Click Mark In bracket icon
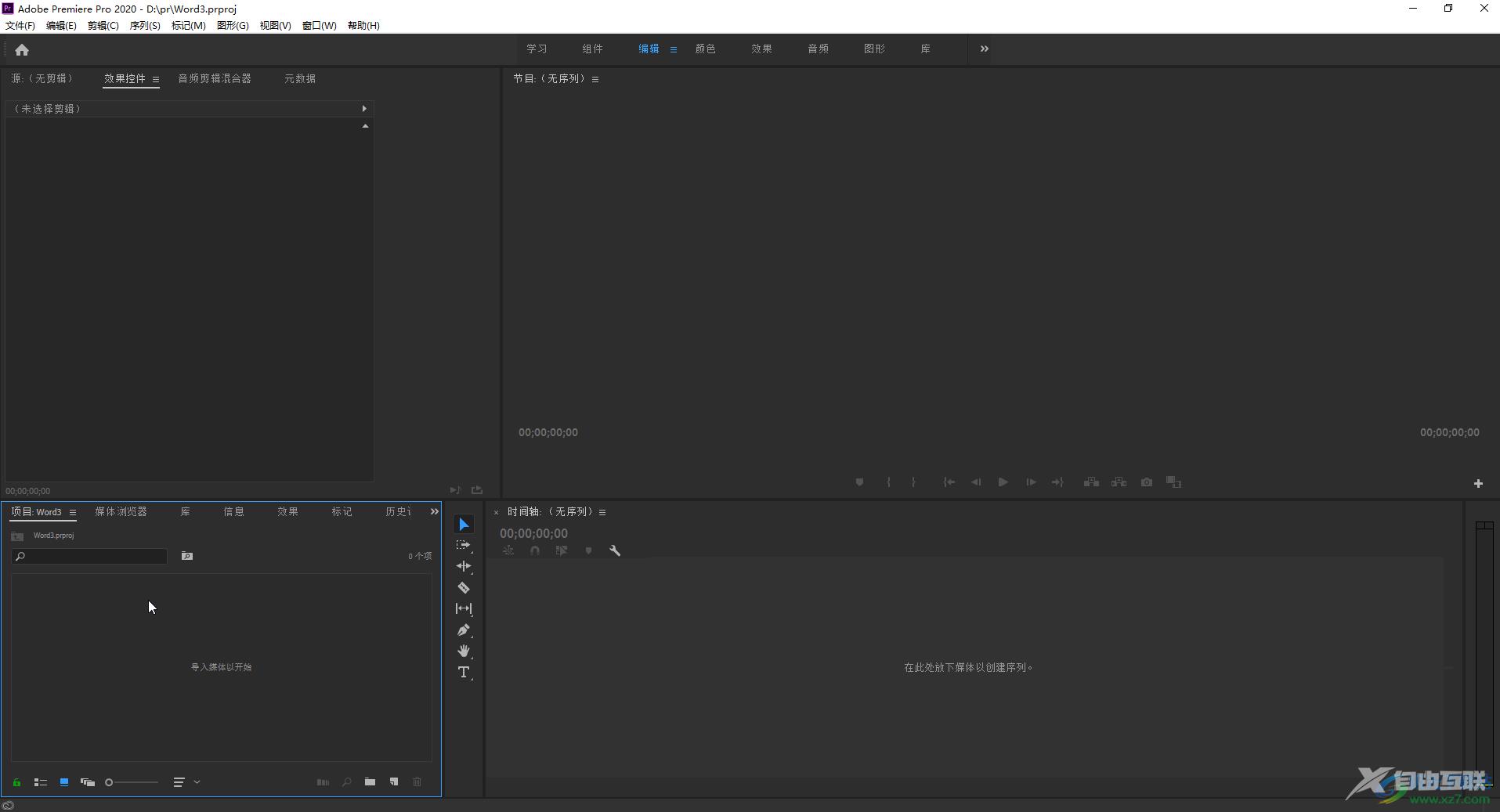The width and height of the screenshot is (1500, 812). click(888, 482)
